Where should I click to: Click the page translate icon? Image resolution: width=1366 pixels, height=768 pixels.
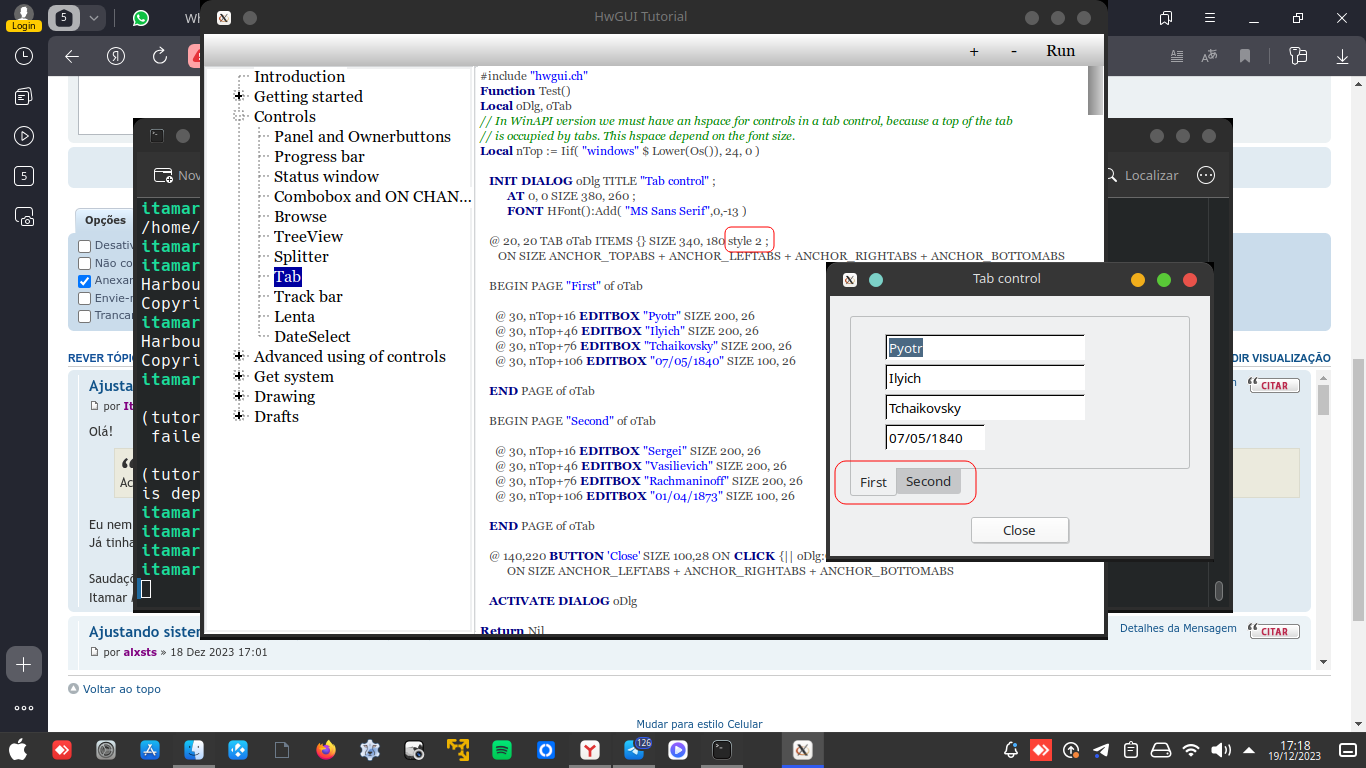(x=1210, y=56)
